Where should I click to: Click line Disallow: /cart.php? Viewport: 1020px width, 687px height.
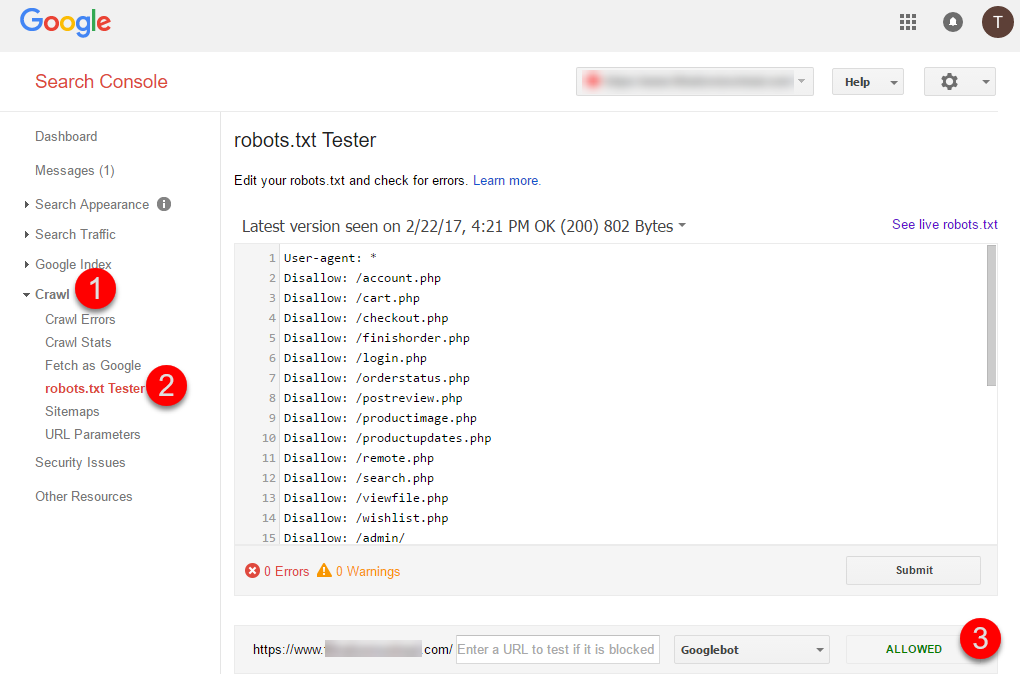coord(352,298)
